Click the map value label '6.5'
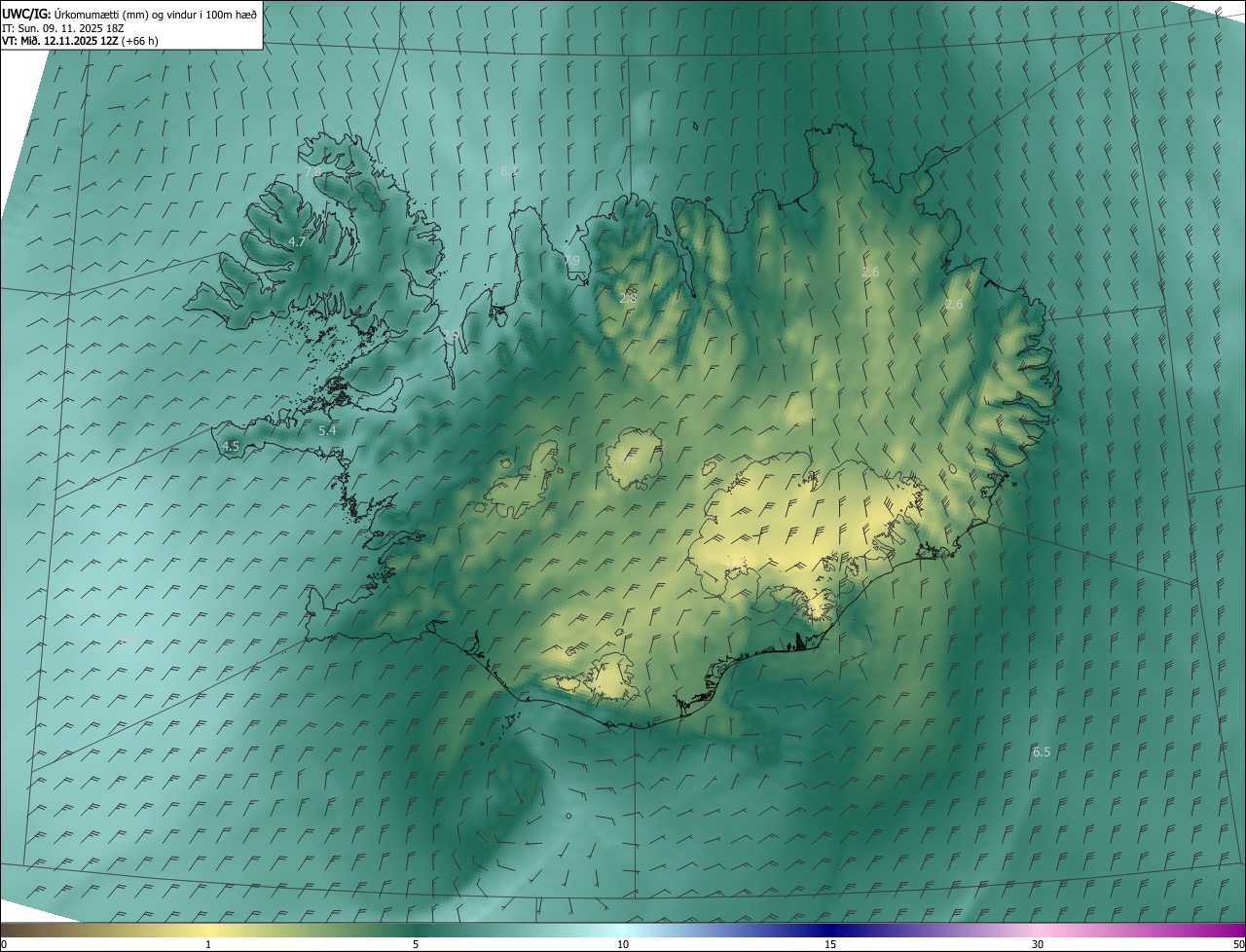Viewport: 1246px width, 952px height. point(1042,751)
